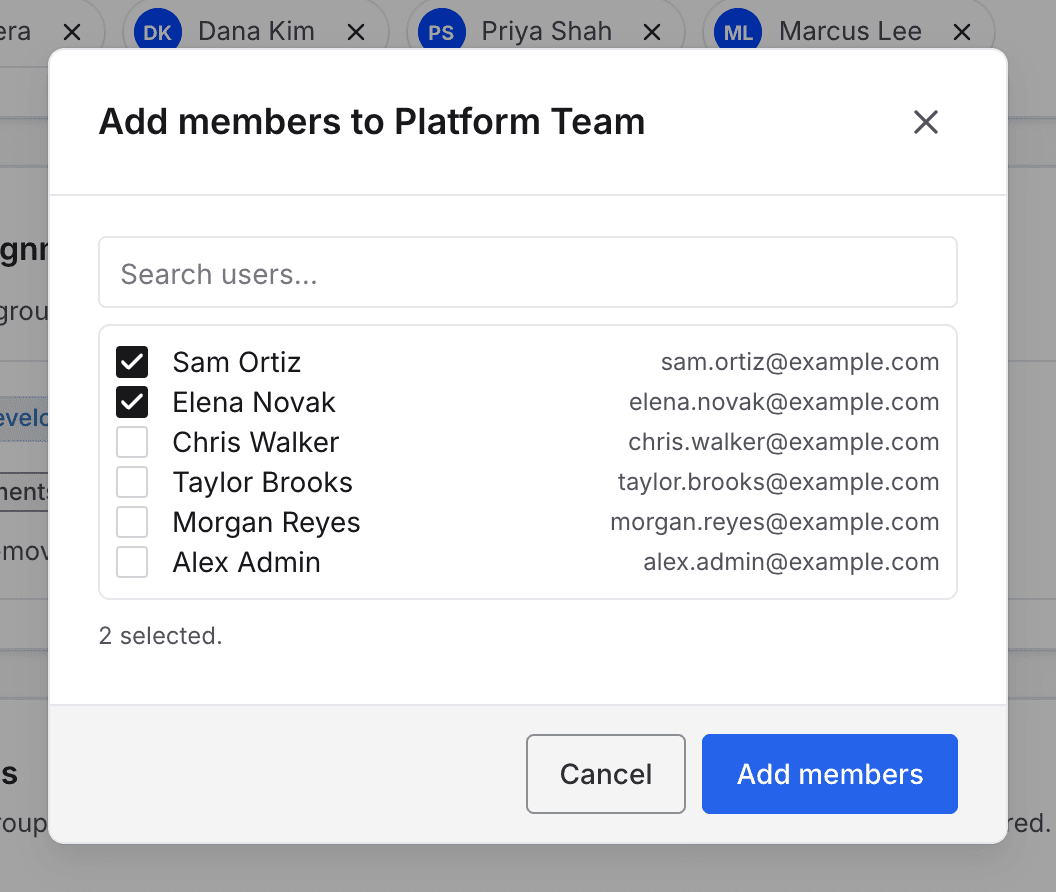Click elena.novak@example.com email
Viewport: 1056px width, 892px height.
point(784,402)
